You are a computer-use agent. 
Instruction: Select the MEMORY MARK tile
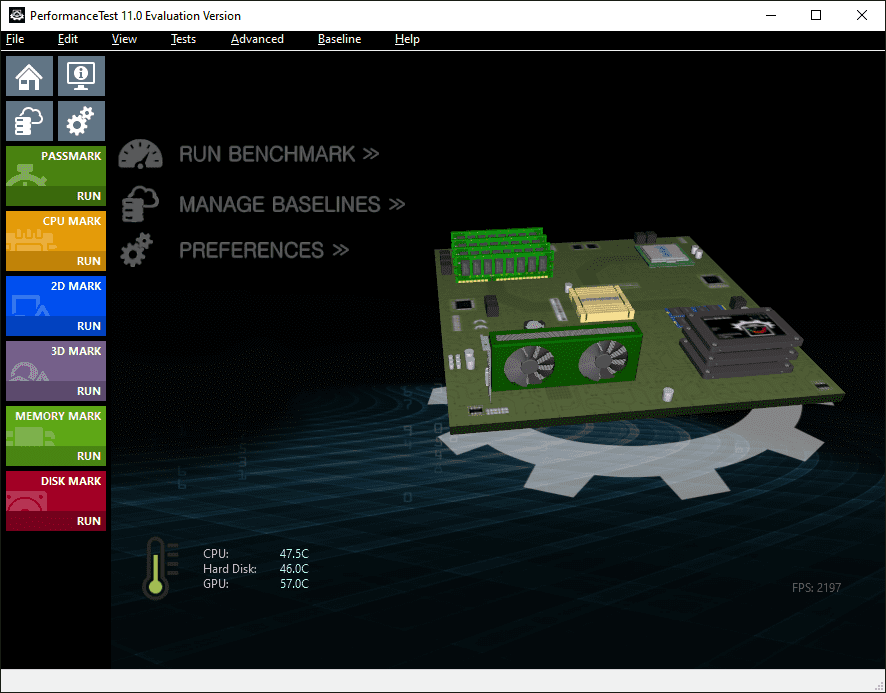pos(56,427)
